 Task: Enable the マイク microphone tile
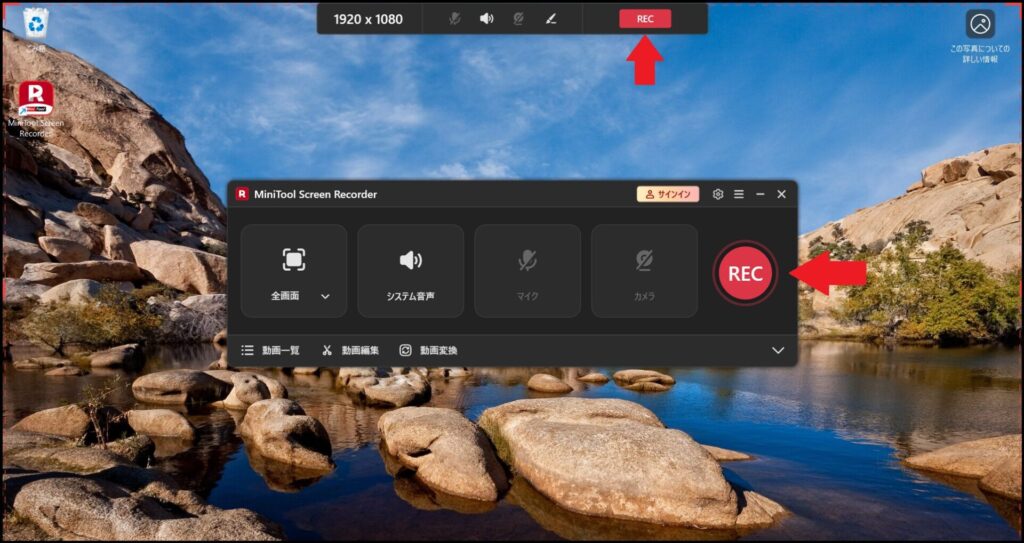coord(527,271)
